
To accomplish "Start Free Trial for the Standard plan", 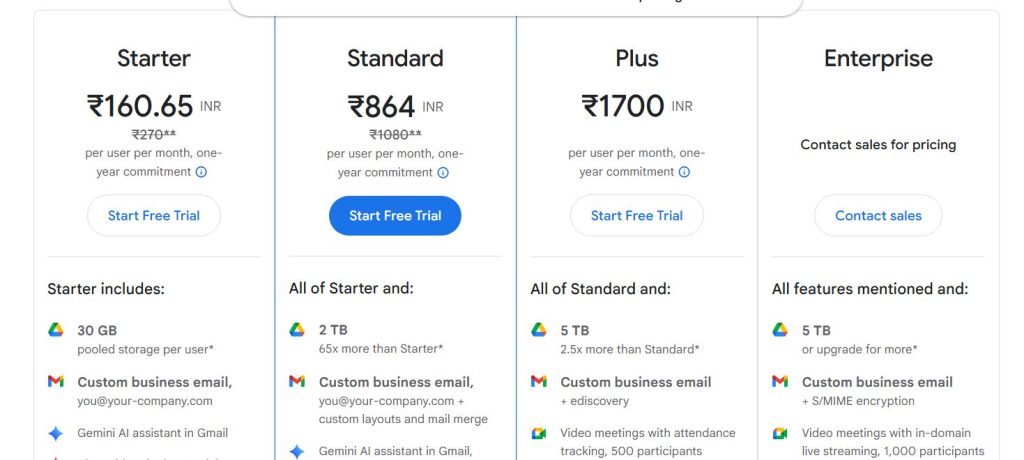I will pos(395,216).
